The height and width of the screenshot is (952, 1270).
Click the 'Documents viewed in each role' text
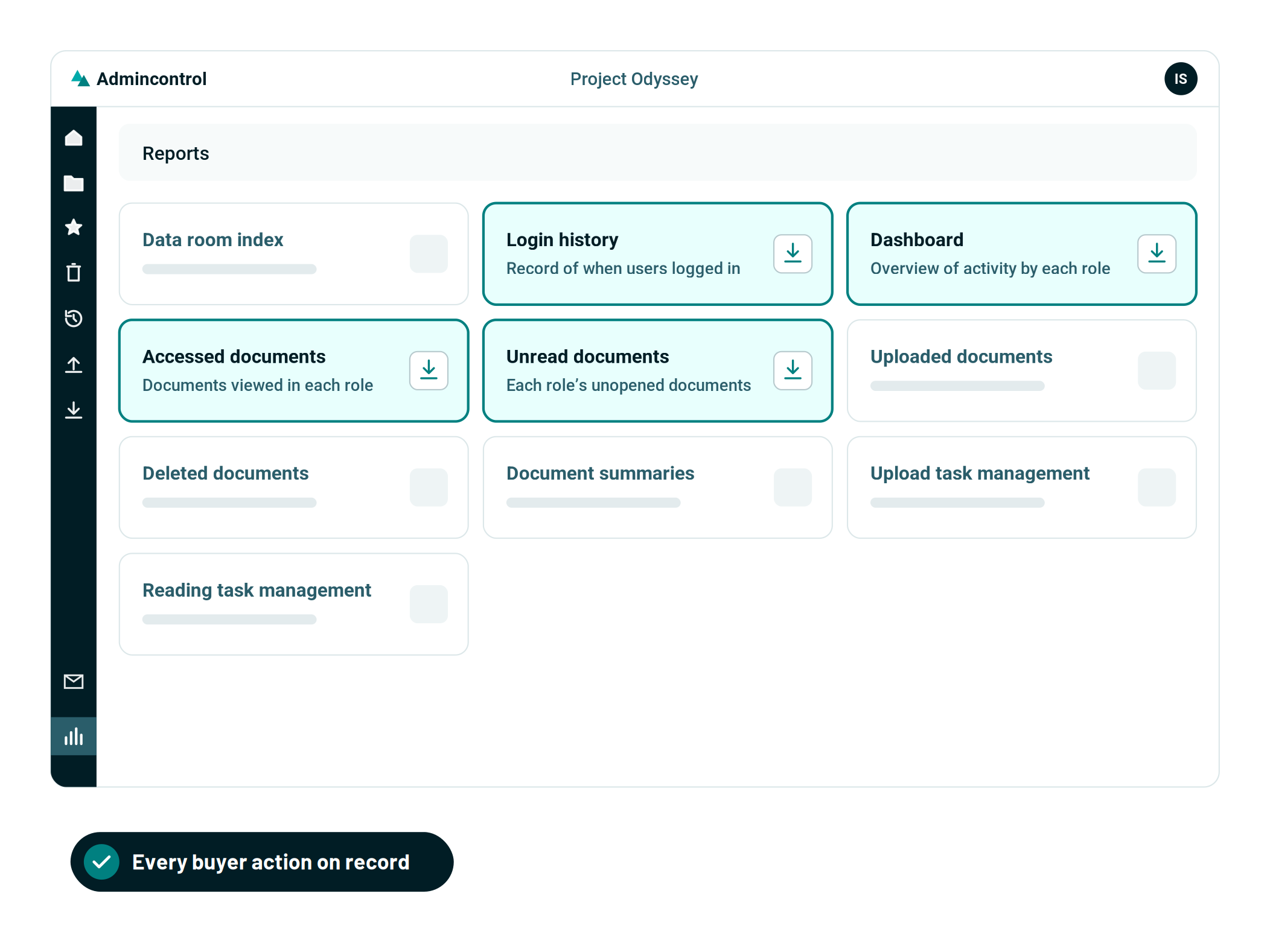coord(258,385)
